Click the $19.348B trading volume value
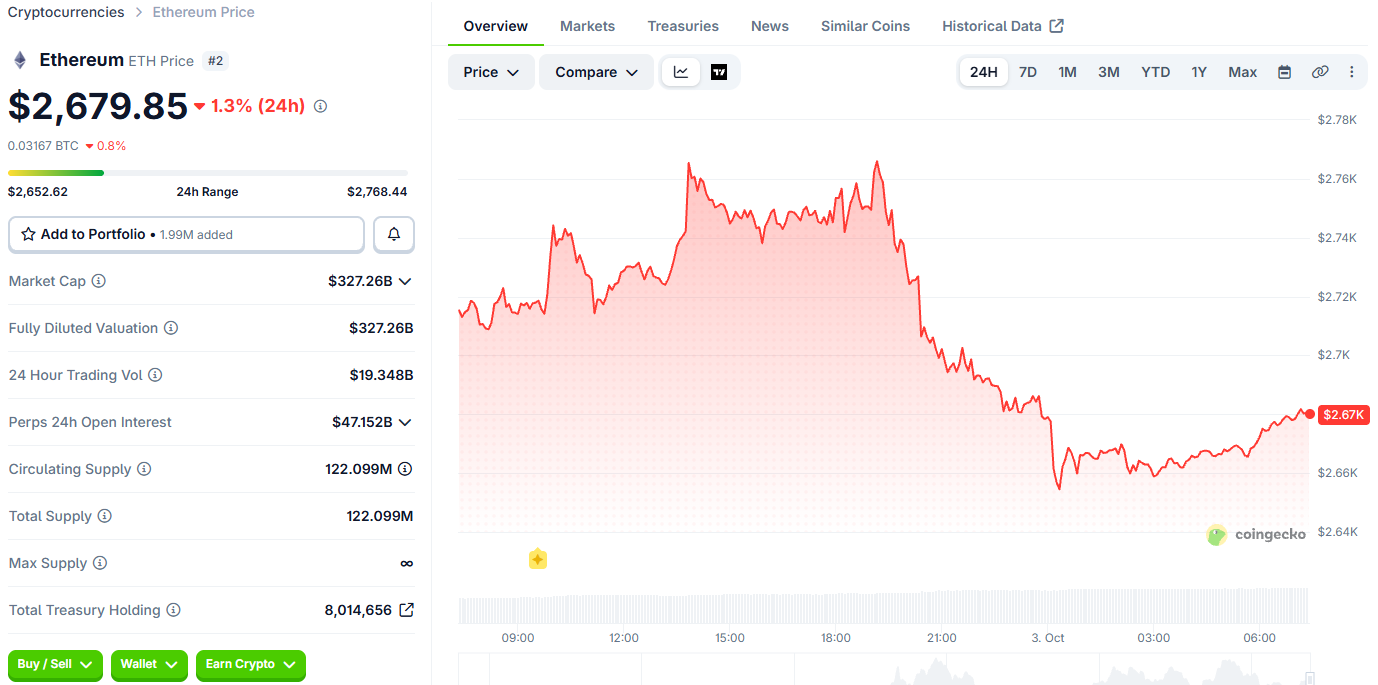1378x685 pixels. click(x=381, y=375)
